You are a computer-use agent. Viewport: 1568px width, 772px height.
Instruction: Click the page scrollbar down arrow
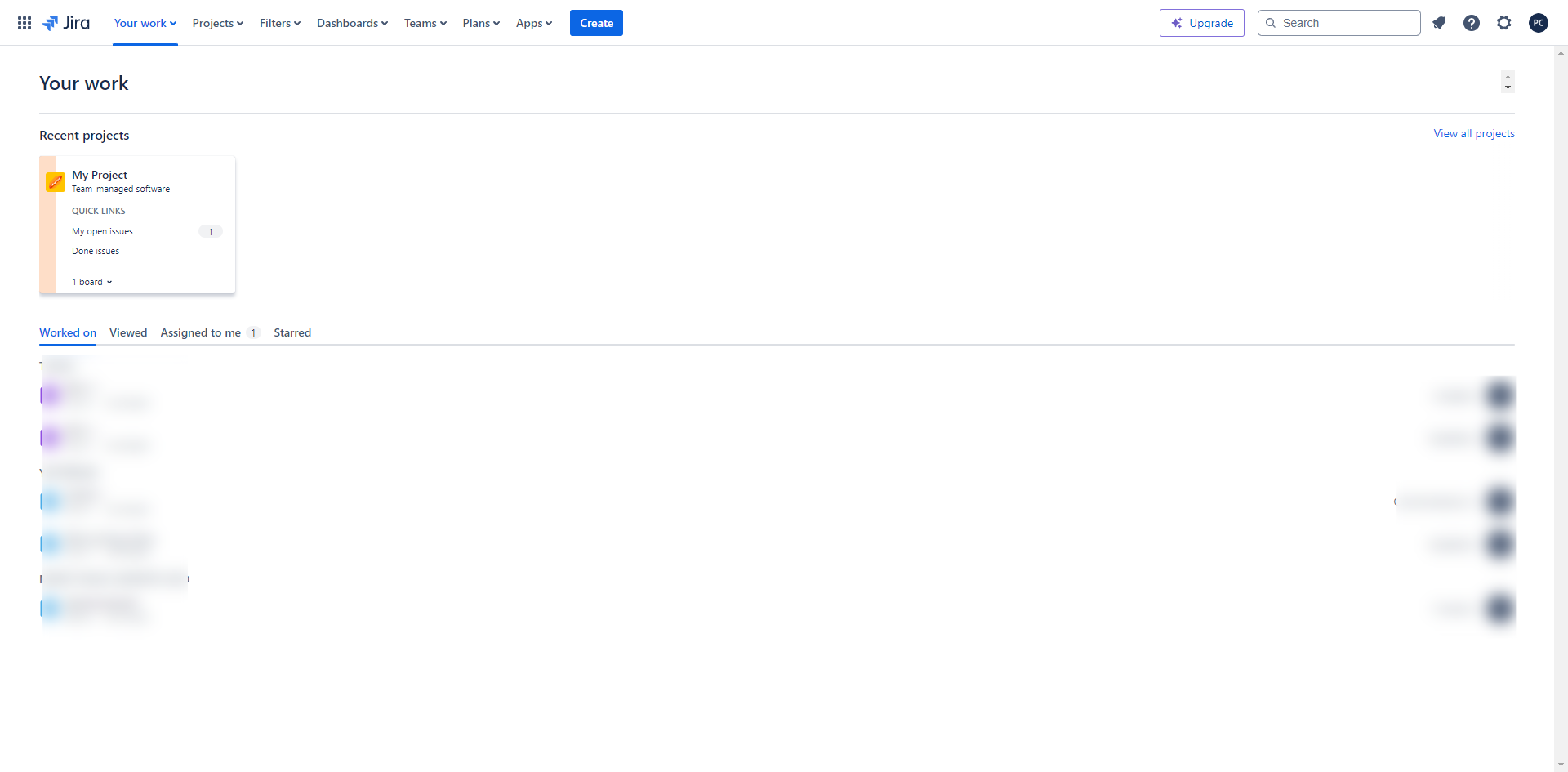[x=1561, y=765]
